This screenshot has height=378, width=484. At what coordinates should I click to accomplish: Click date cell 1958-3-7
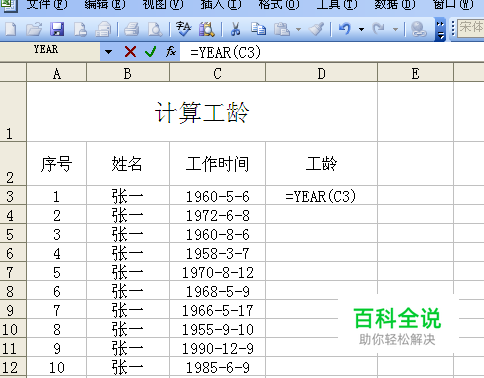217,253
